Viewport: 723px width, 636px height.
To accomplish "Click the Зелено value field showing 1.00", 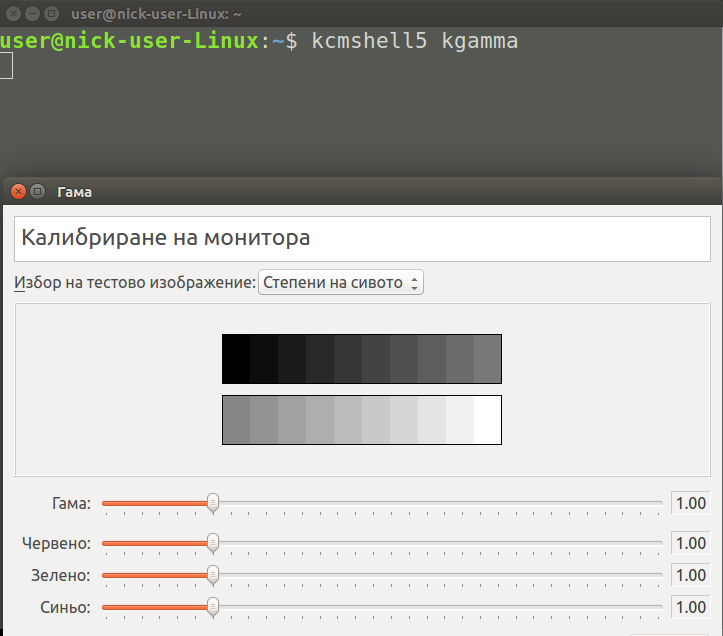I will point(690,575).
